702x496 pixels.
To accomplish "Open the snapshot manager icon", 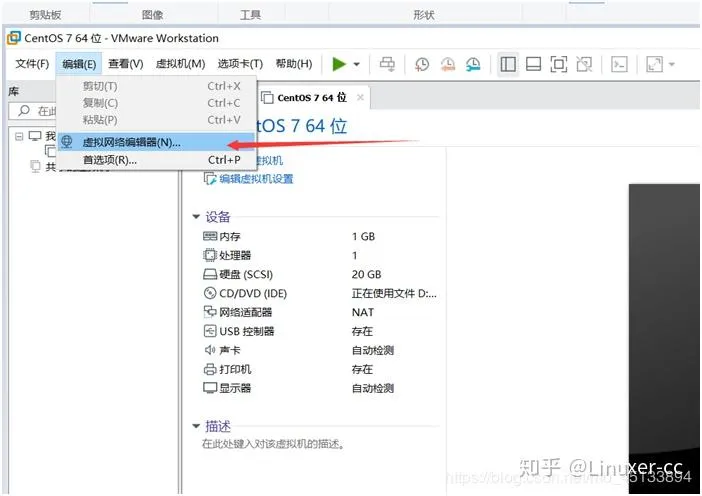I will [473, 64].
